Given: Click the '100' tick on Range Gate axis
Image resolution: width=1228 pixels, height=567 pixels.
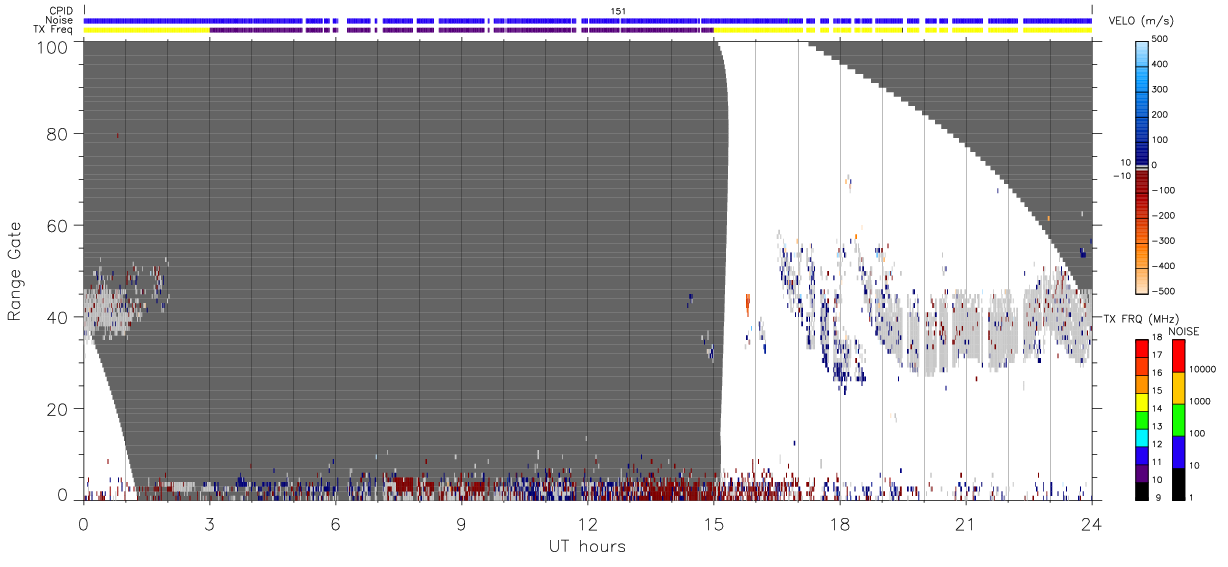Looking at the screenshot, I should [53, 46].
